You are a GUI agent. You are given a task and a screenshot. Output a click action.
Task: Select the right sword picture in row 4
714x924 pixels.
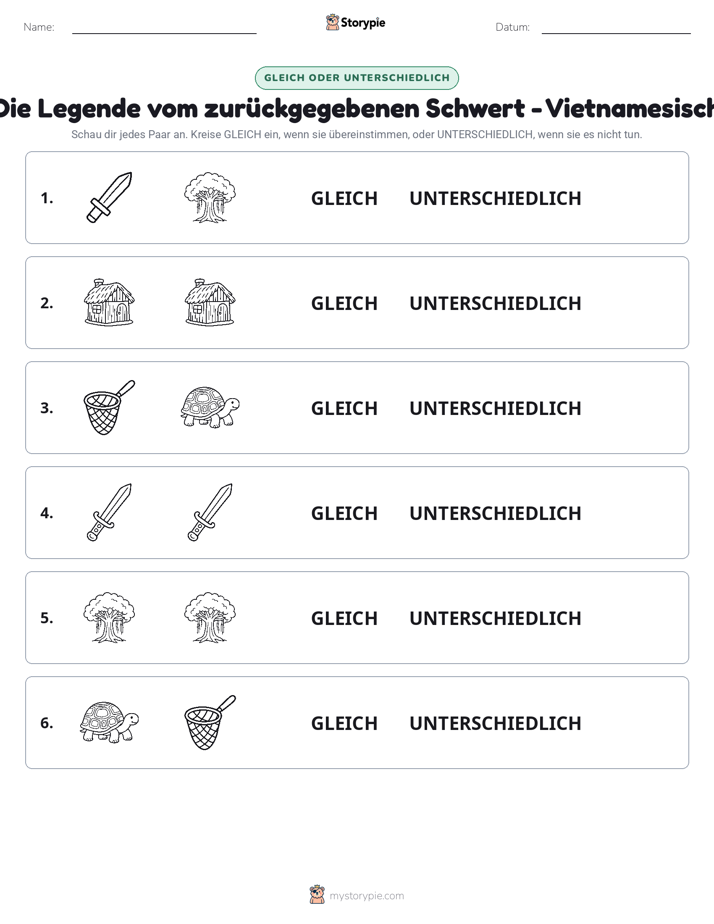point(210,512)
